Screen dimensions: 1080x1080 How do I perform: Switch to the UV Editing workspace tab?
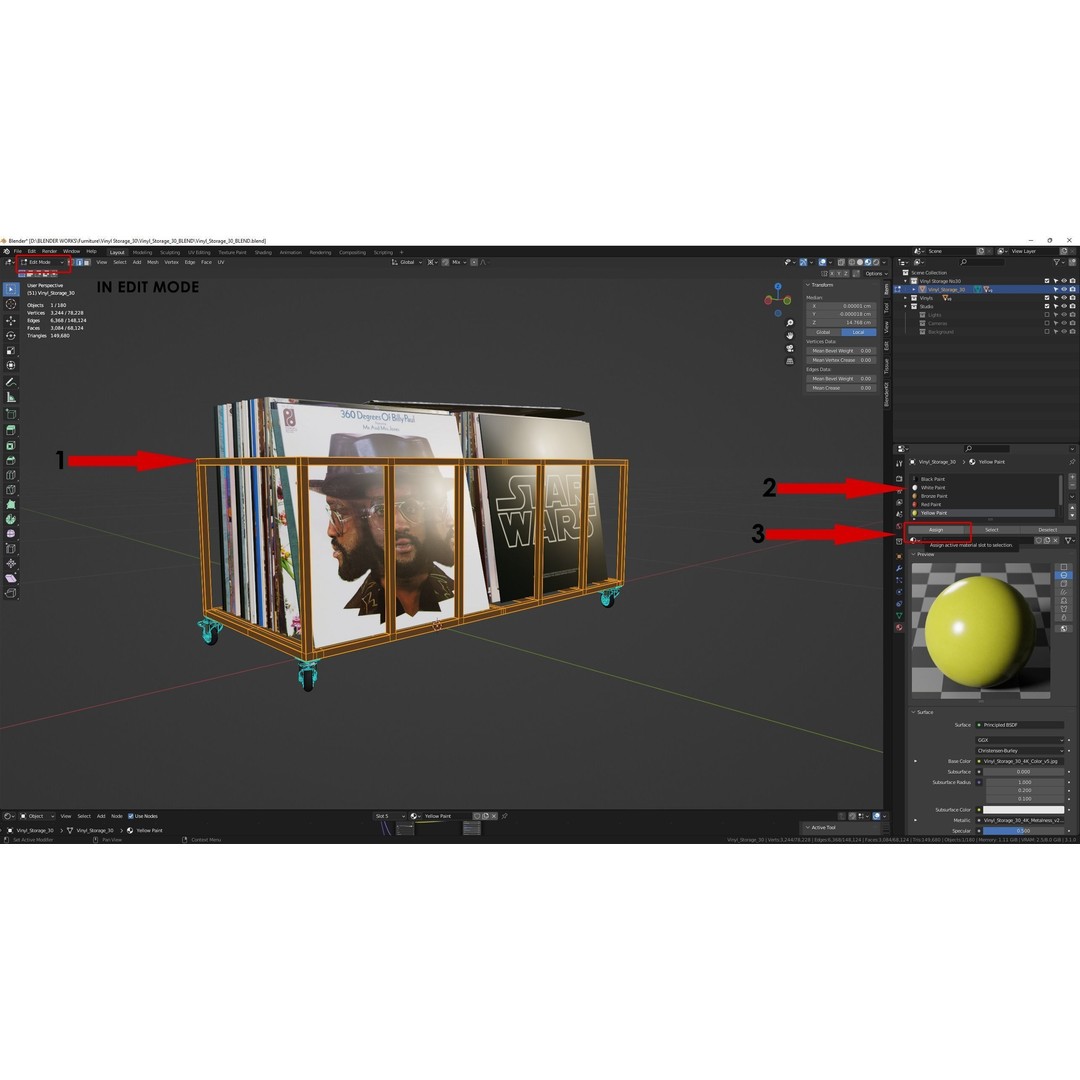[199, 253]
